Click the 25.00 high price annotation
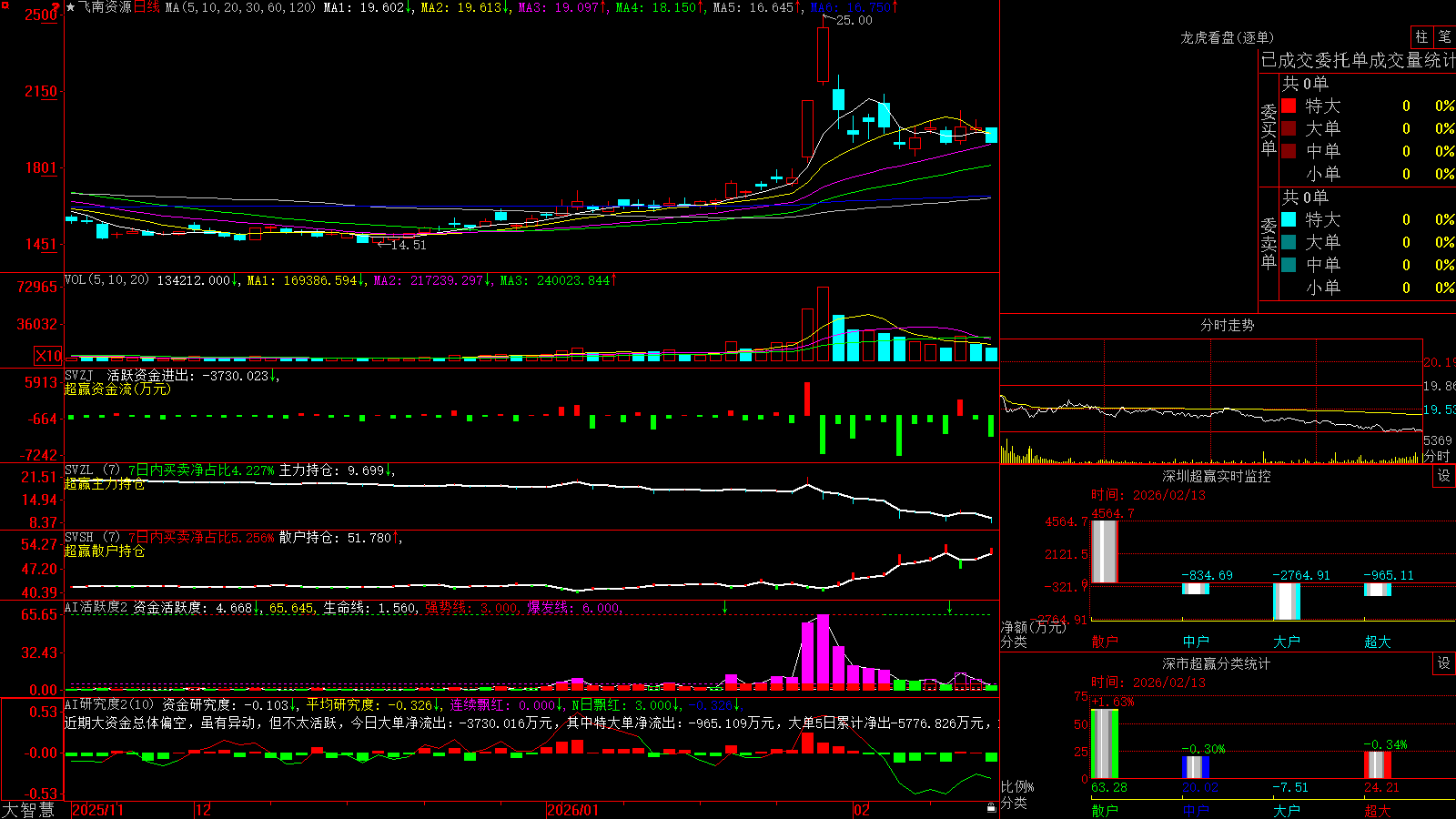Screen dimensions: 1456x819 854,20
